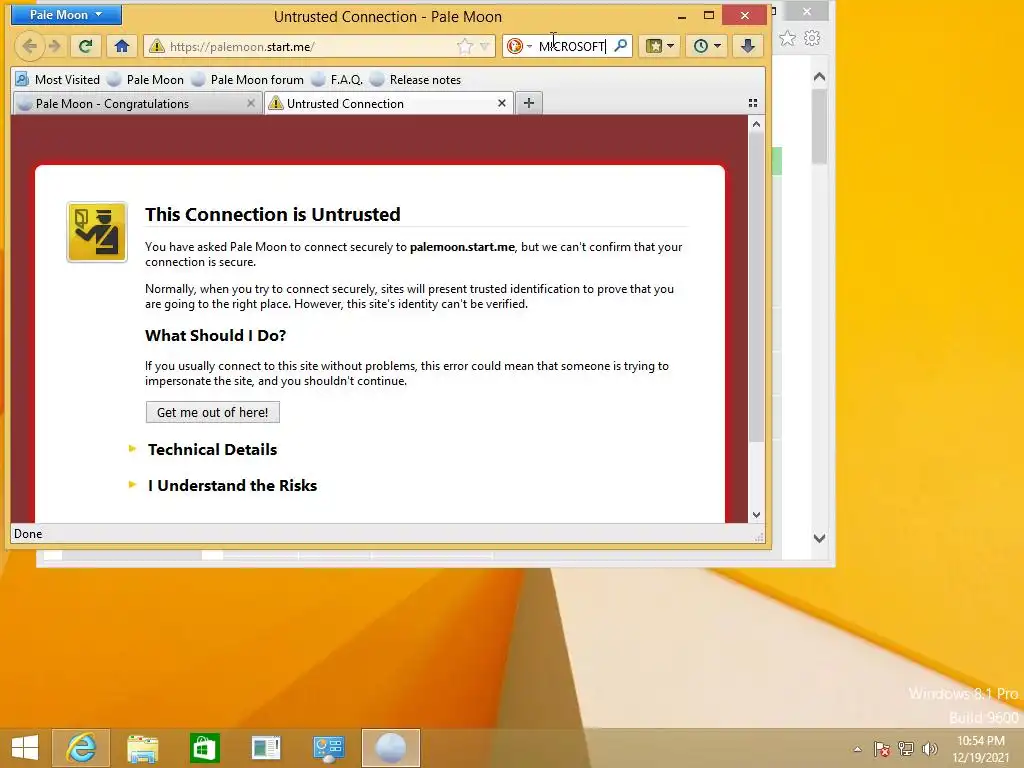Screen dimensions: 1024x768
Task: Open the Pale Moon bookmark
Action: (x=146, y=80)
